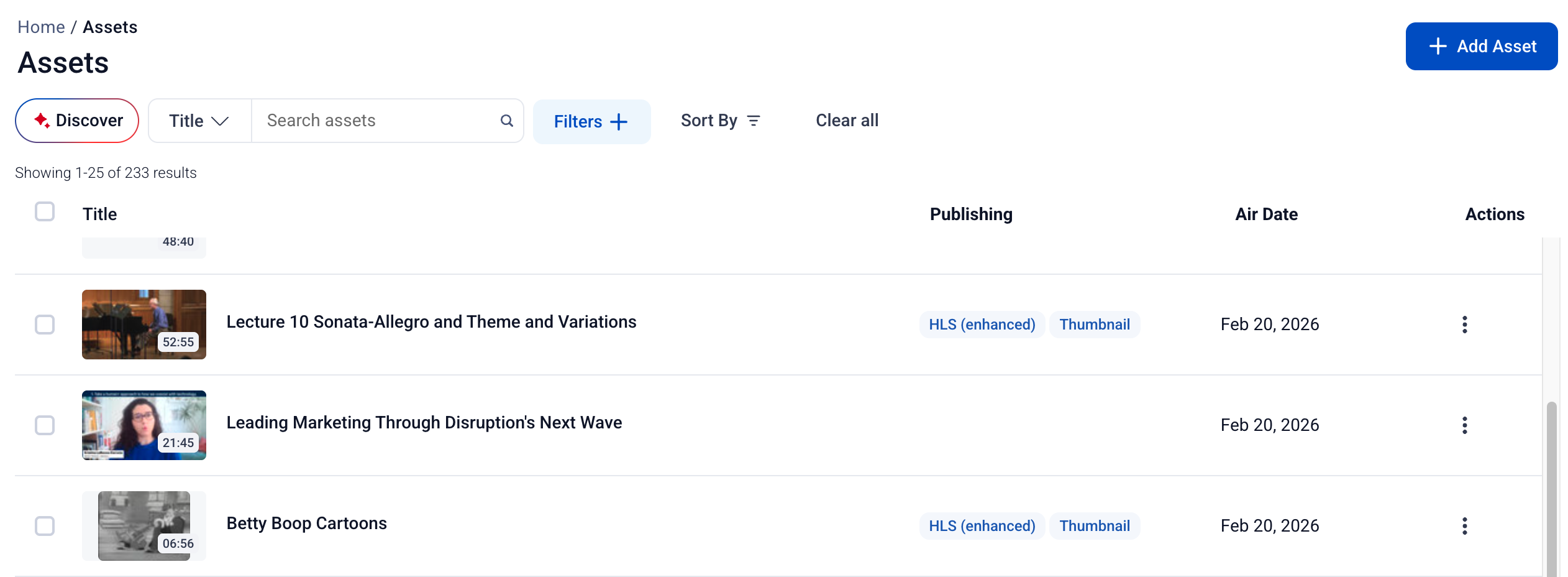Tick the Betty Boop Cartoons checkbox
Screen dimensions: 1568x577
[45, 526]
